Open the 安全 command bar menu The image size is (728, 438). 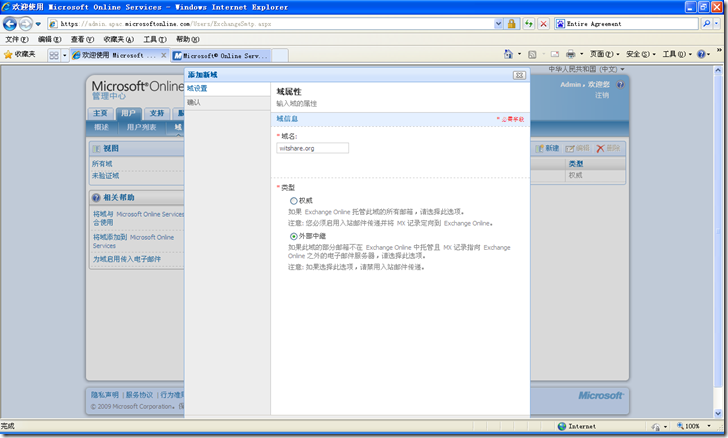pos(641,54)
